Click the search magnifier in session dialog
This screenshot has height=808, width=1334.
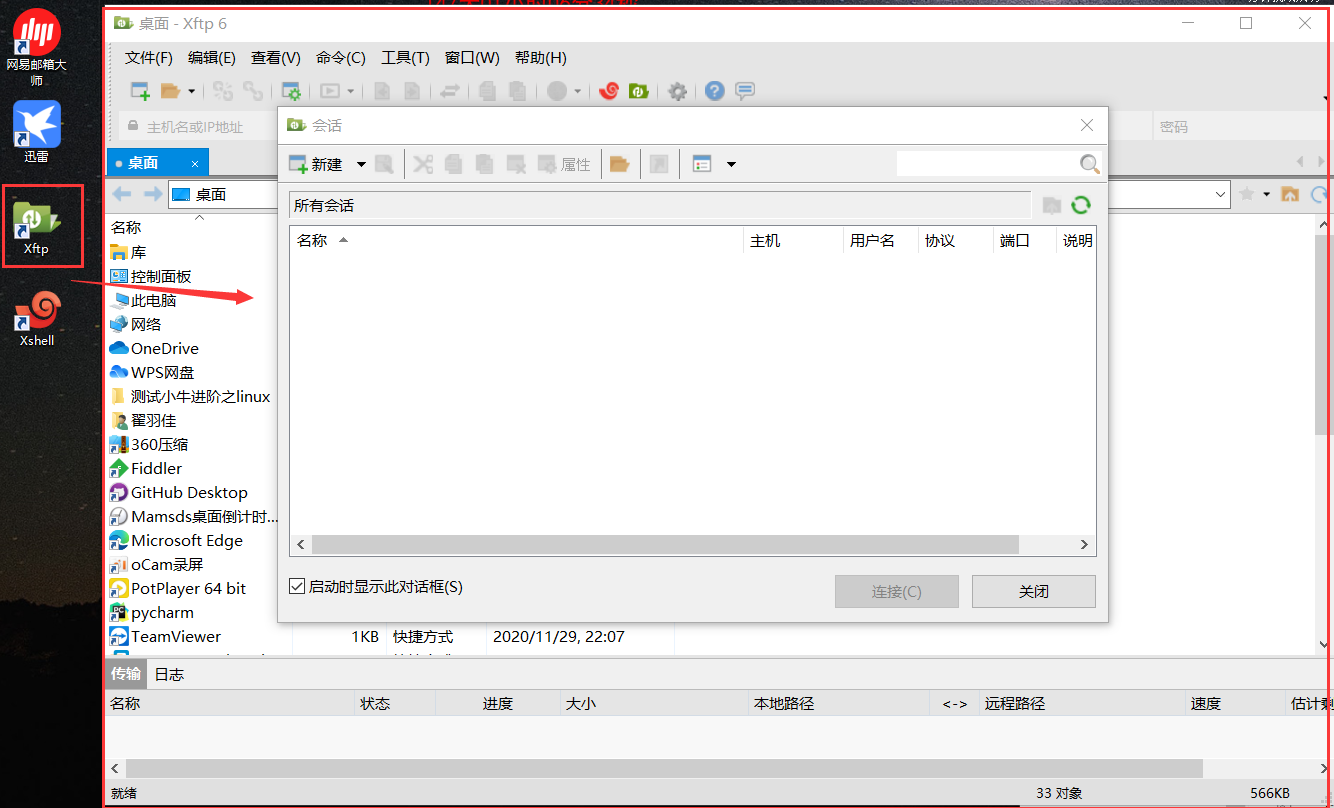click(x=1089, y=163)
